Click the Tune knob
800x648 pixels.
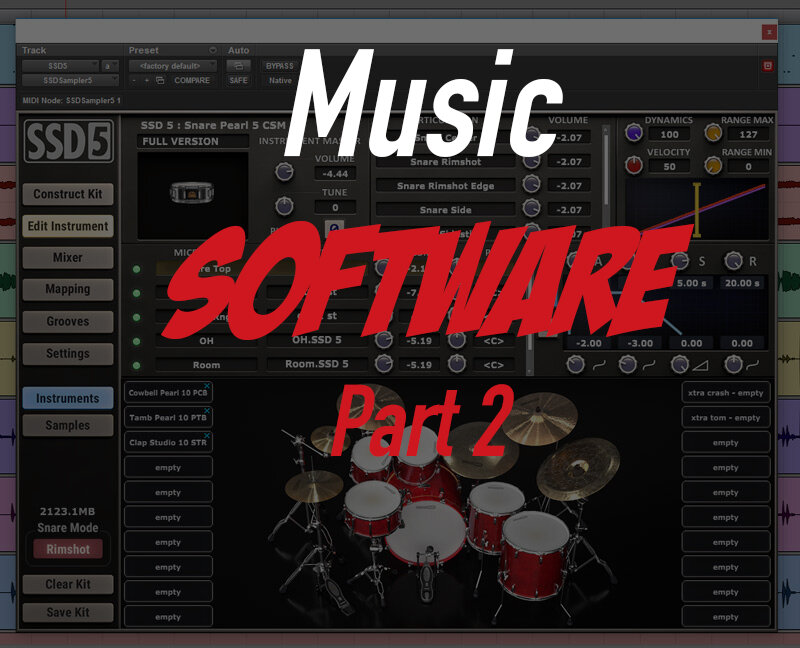284,206
